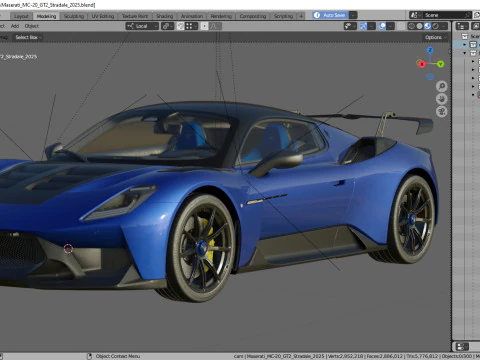Viewport: 480px width, 360px height.
Task: Toggle the snapping magnet button
Action: tap(180, 26)
